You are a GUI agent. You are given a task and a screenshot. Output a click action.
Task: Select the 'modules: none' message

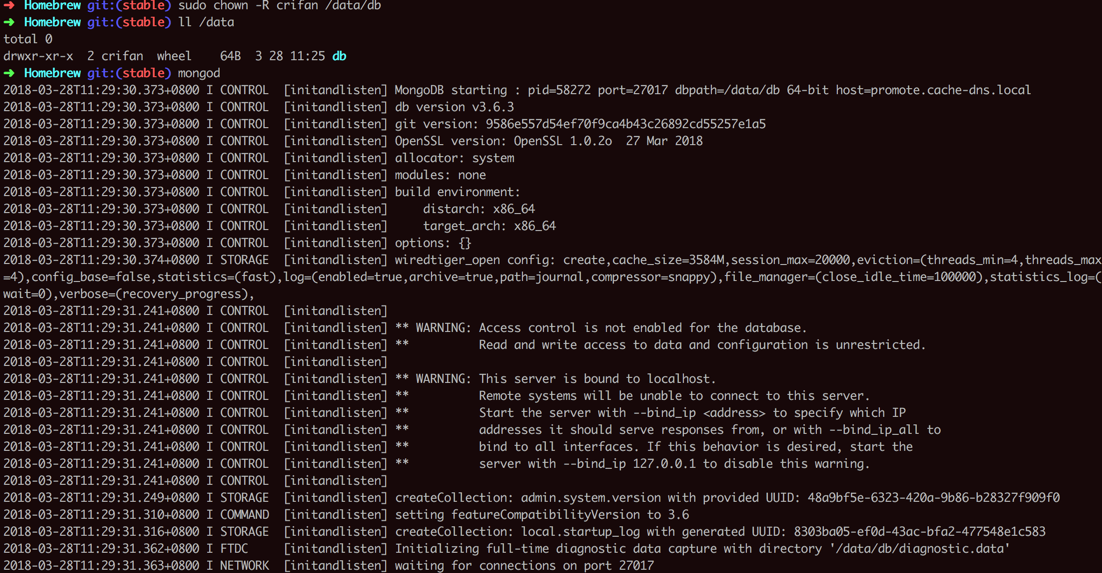point(440,175)
